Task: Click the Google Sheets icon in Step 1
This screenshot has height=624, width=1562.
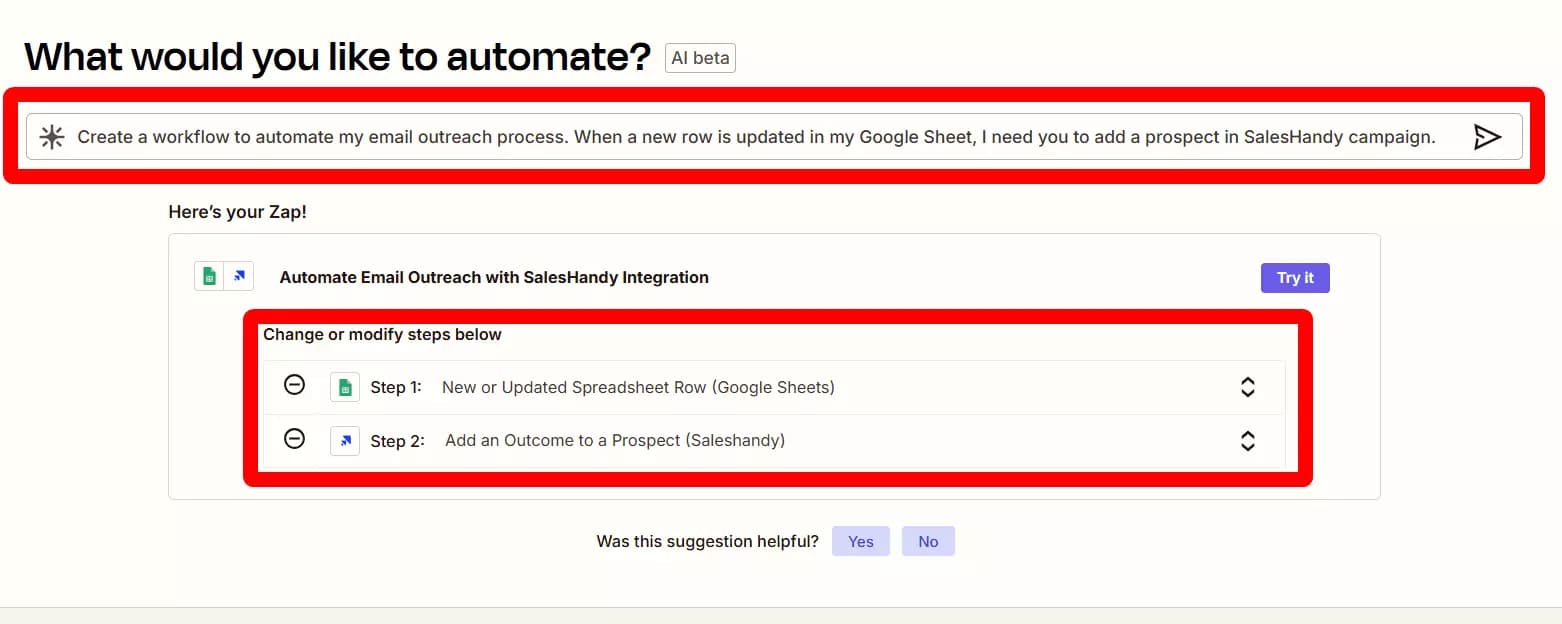Action: point(345,387)
